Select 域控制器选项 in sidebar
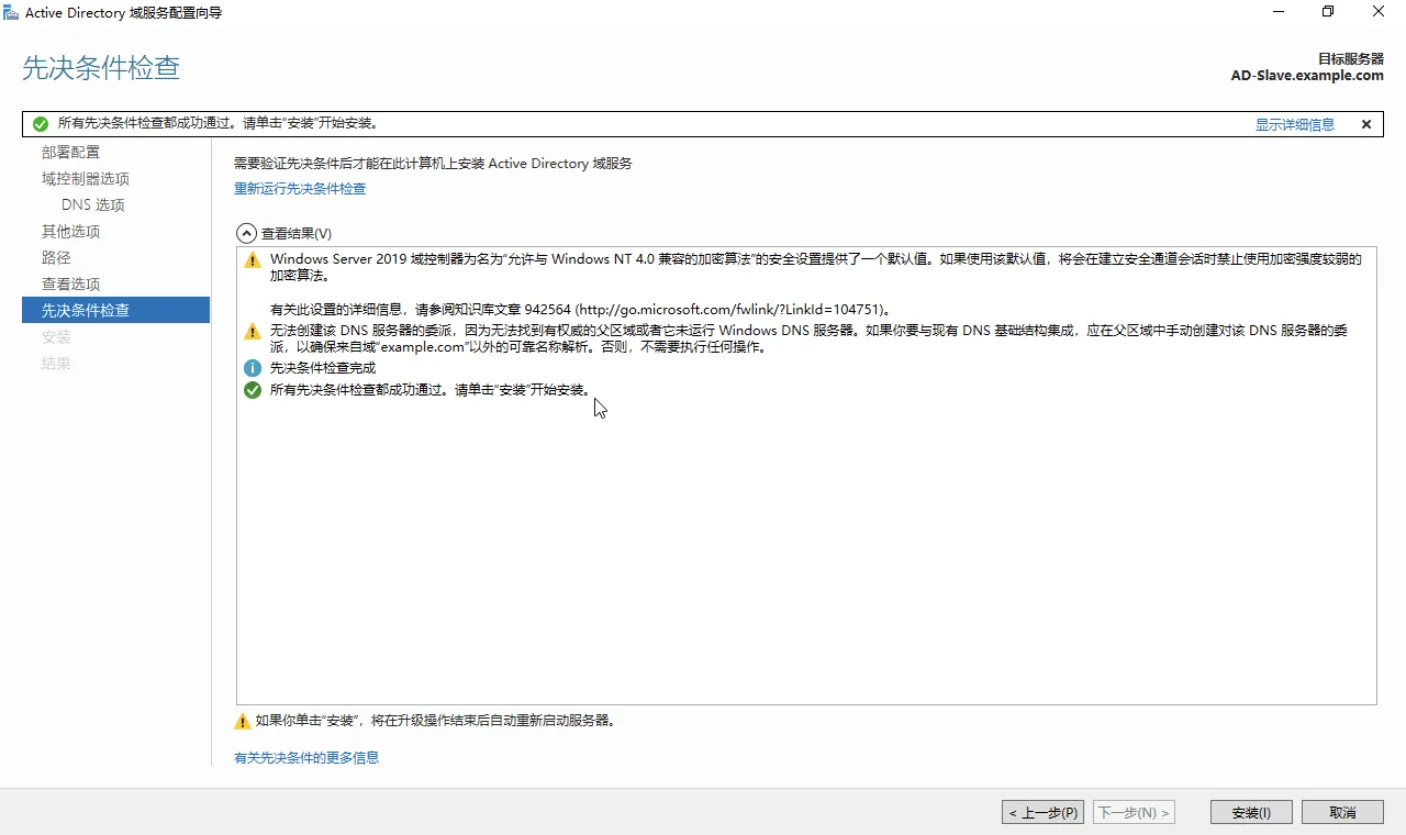 (x=85, y=179)
